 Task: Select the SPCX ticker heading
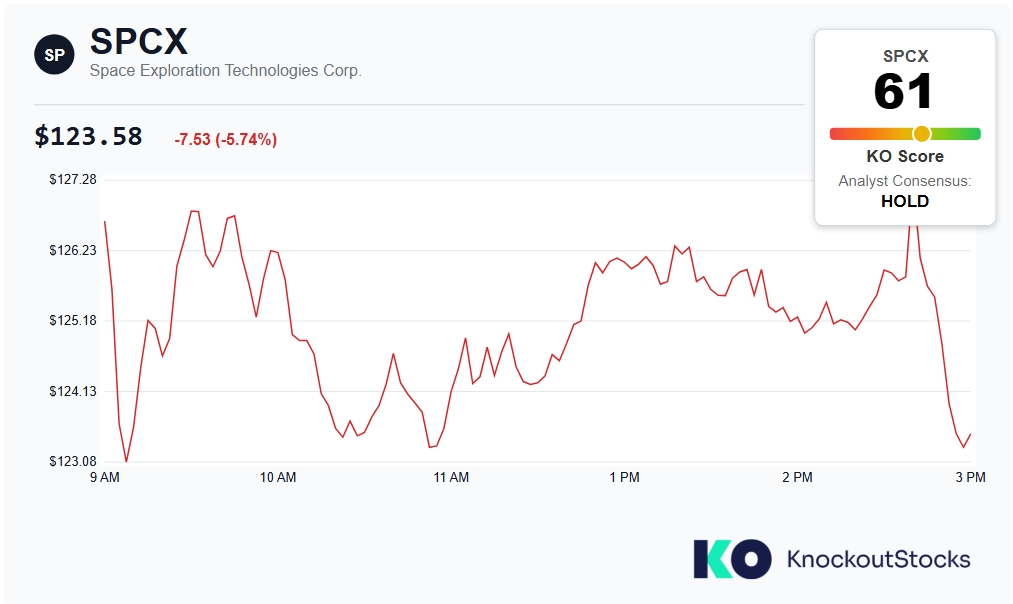[x=139, y=41]
